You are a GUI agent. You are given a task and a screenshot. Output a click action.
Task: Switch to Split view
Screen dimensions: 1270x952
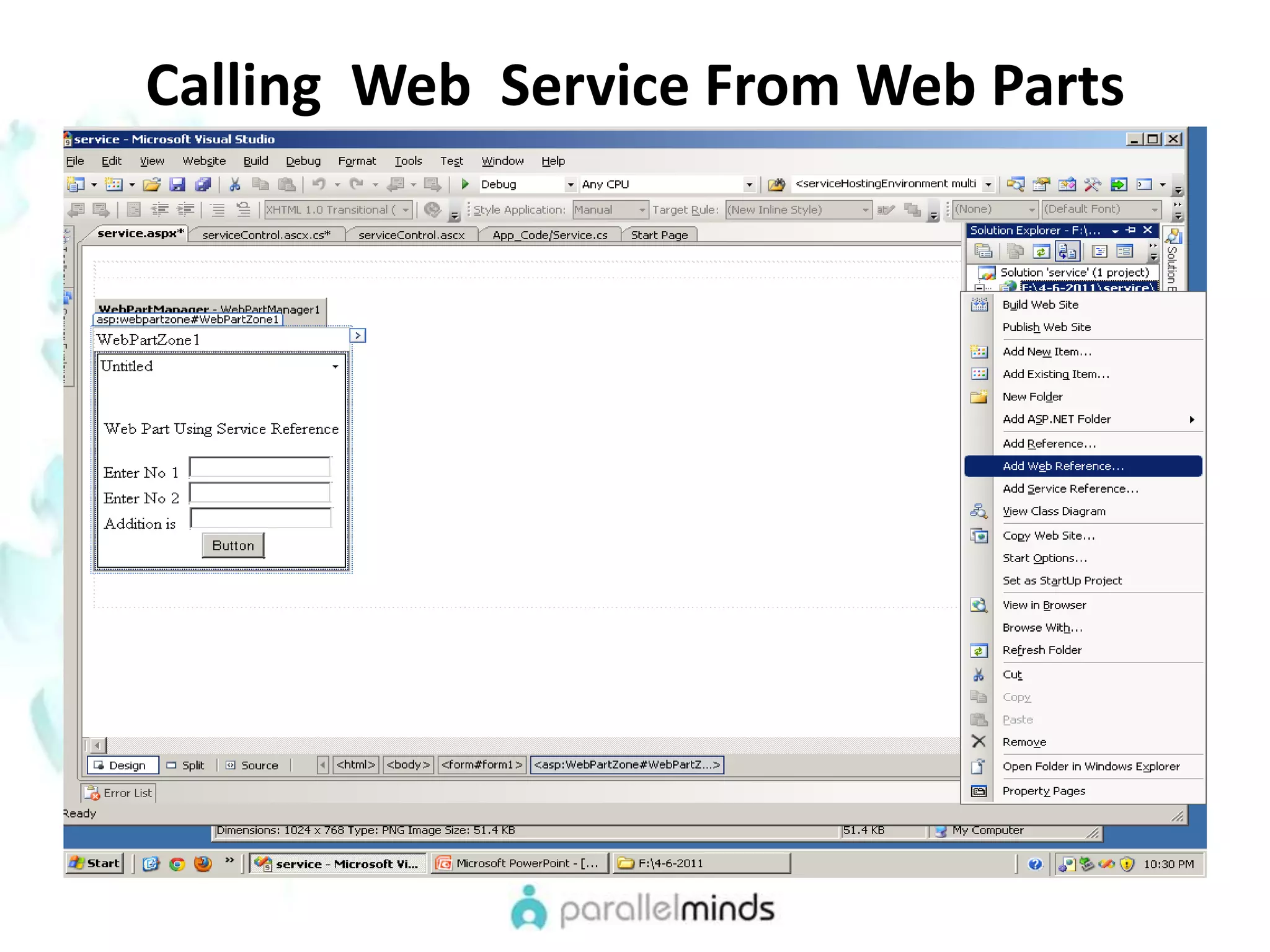(x=186, y=765)
